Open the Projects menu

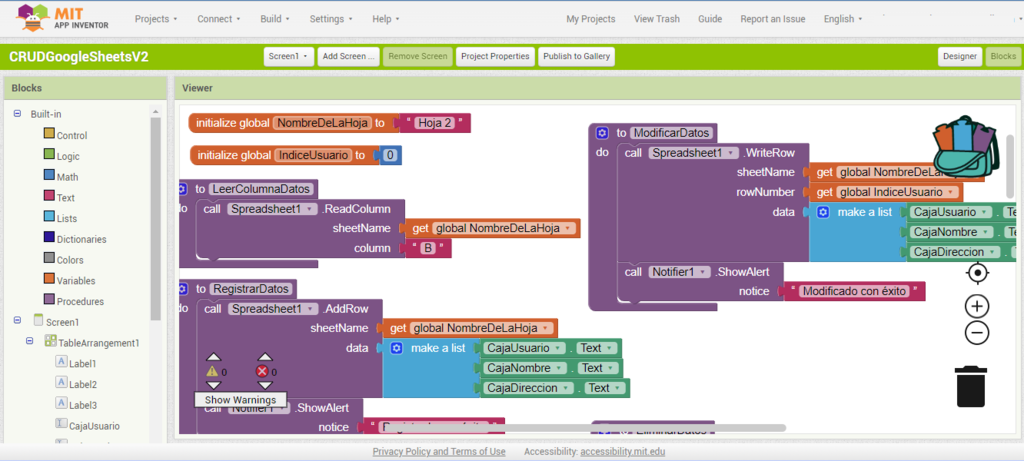point(156,18)
